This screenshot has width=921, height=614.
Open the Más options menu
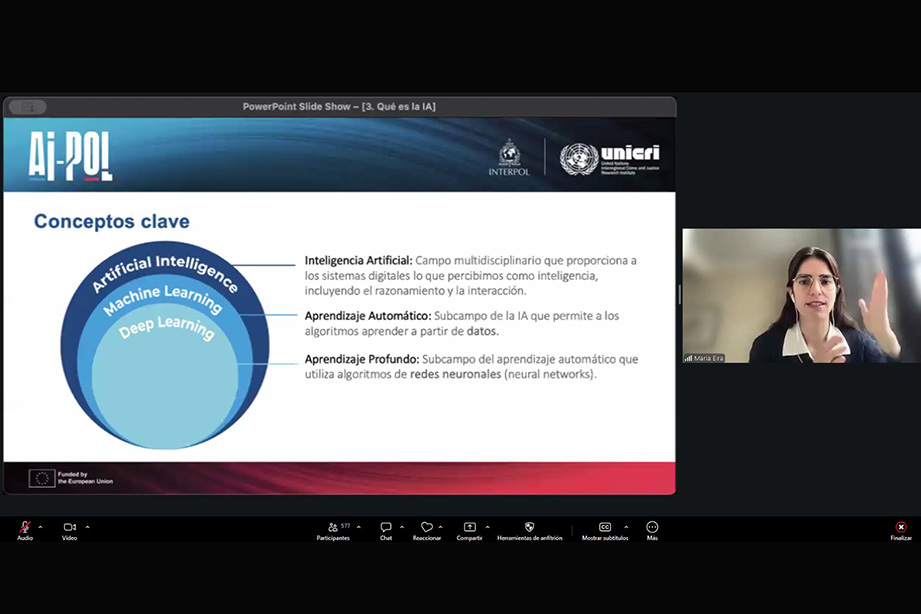pos(652,527)
